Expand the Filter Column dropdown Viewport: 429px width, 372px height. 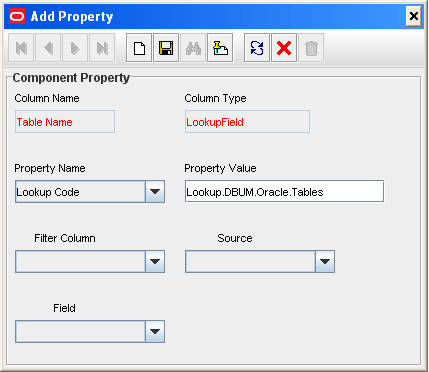[155, 262]
